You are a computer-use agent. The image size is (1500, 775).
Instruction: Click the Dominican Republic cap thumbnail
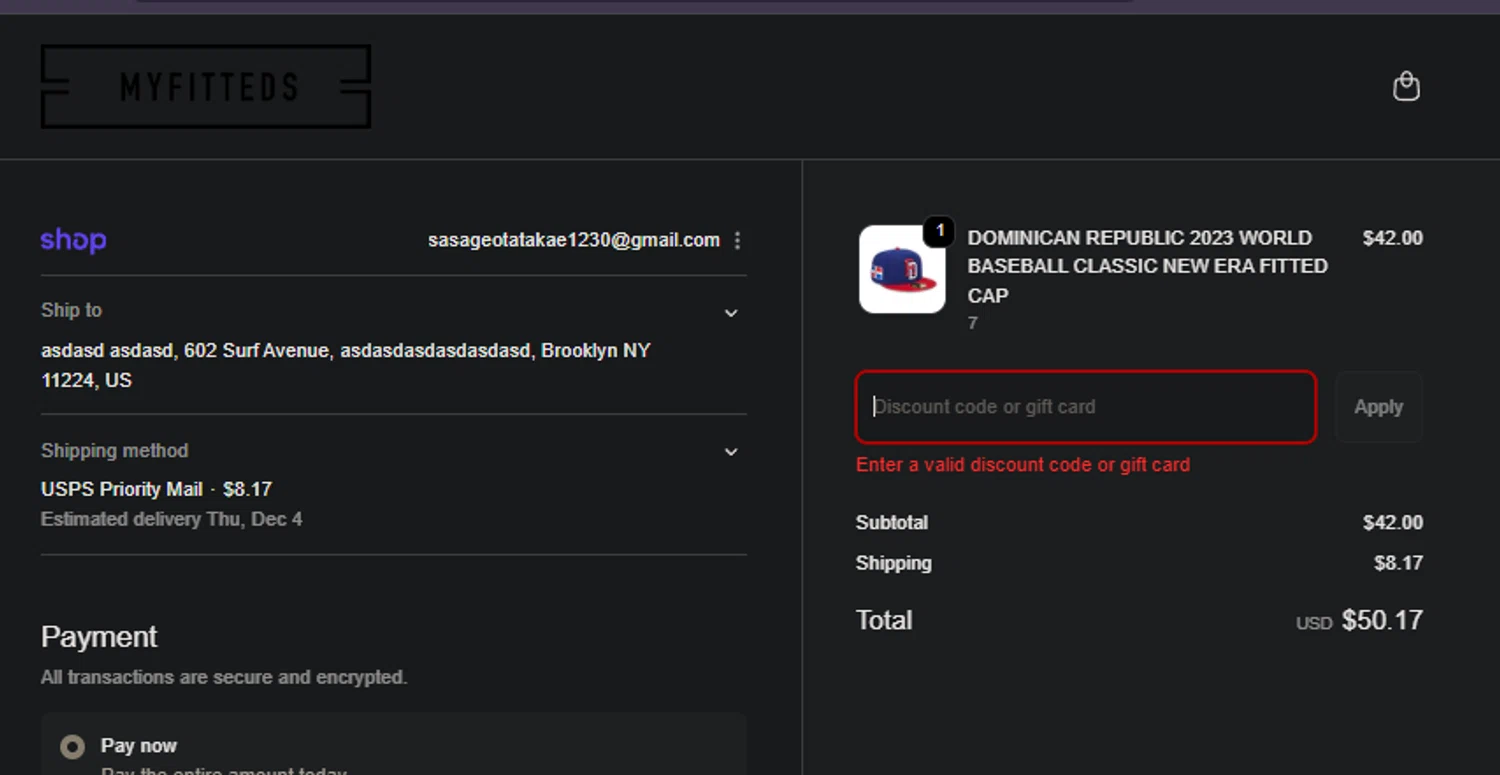tap(902, 269)
